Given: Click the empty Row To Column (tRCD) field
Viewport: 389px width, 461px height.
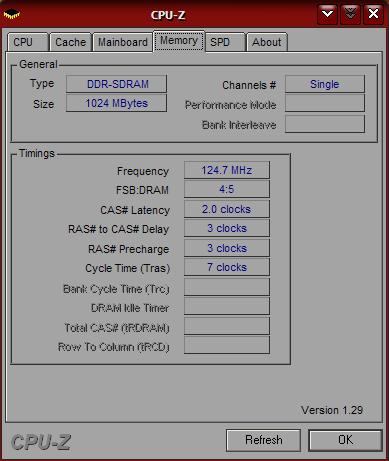Looking at the screenshot, I should (227, 345).
